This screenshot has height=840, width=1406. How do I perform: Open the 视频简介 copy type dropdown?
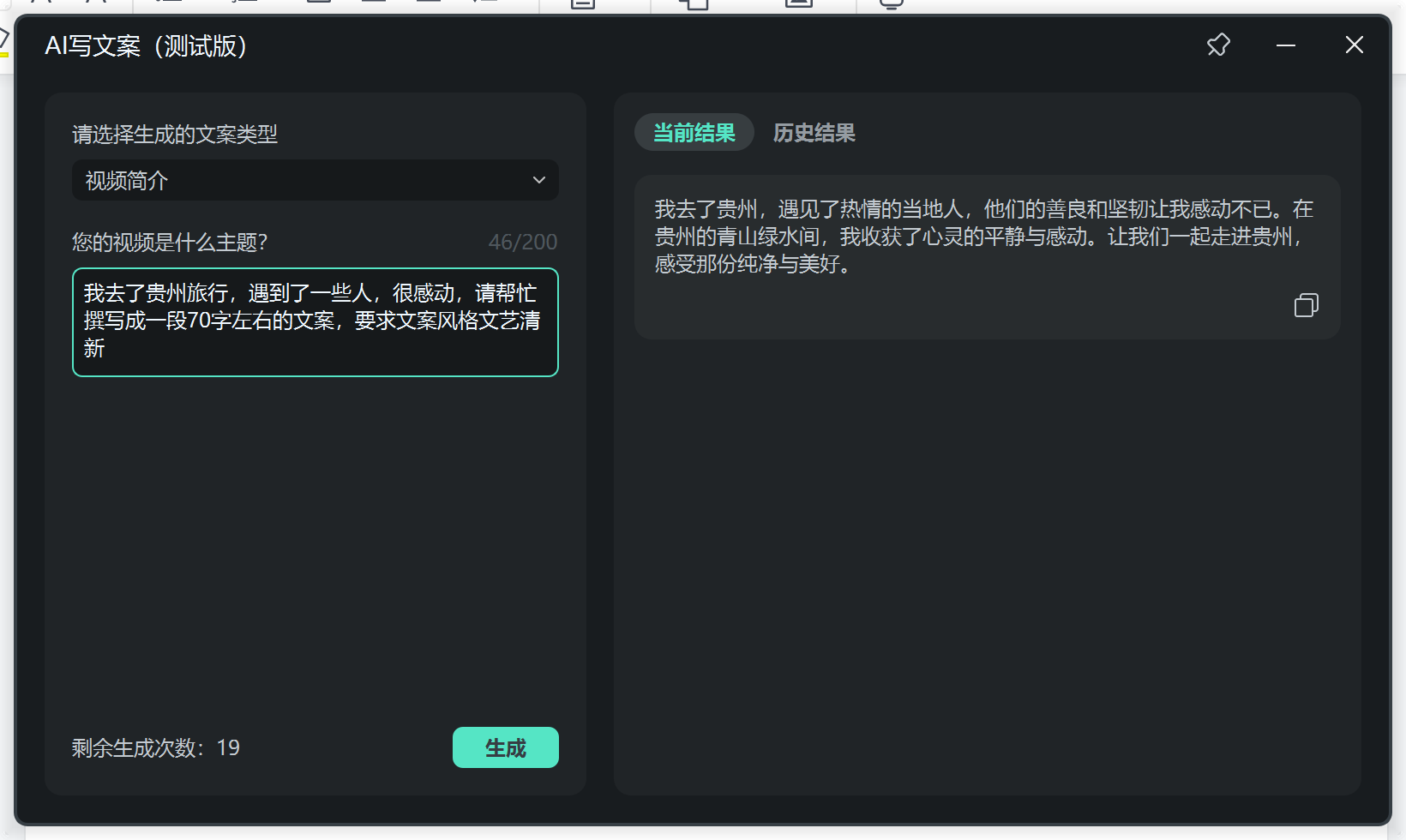tap(315, 180)
